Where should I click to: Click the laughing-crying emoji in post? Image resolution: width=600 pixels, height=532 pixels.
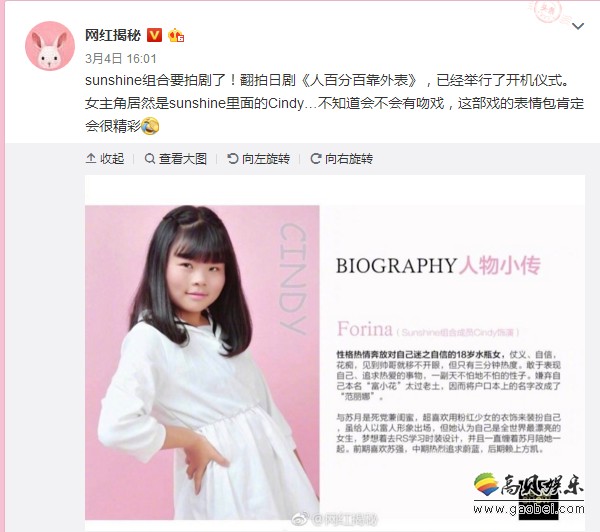150,126
